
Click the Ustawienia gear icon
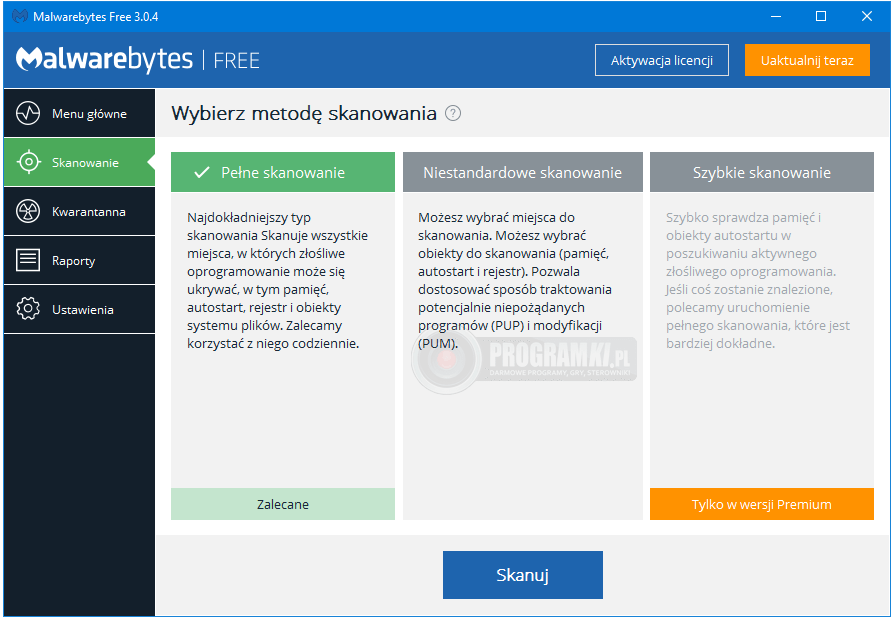click(28, 309)
